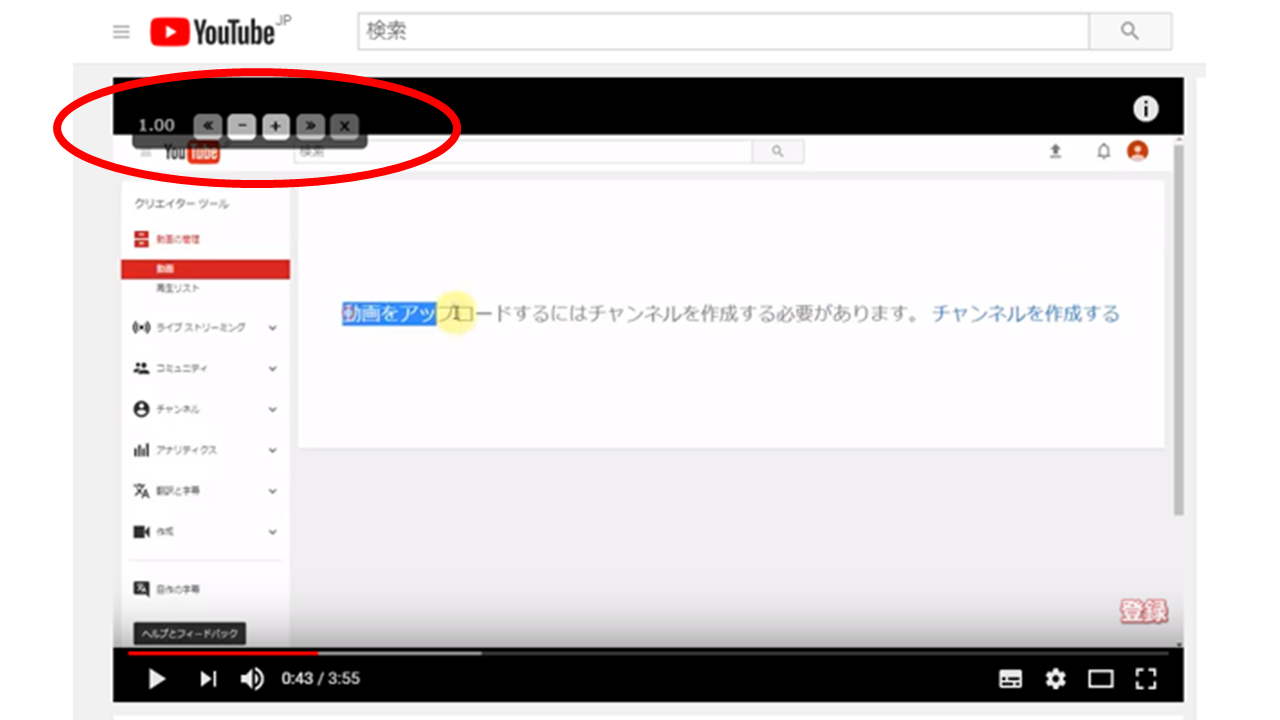Expand the 翻訳と字幕 chevron

point(273,492)
